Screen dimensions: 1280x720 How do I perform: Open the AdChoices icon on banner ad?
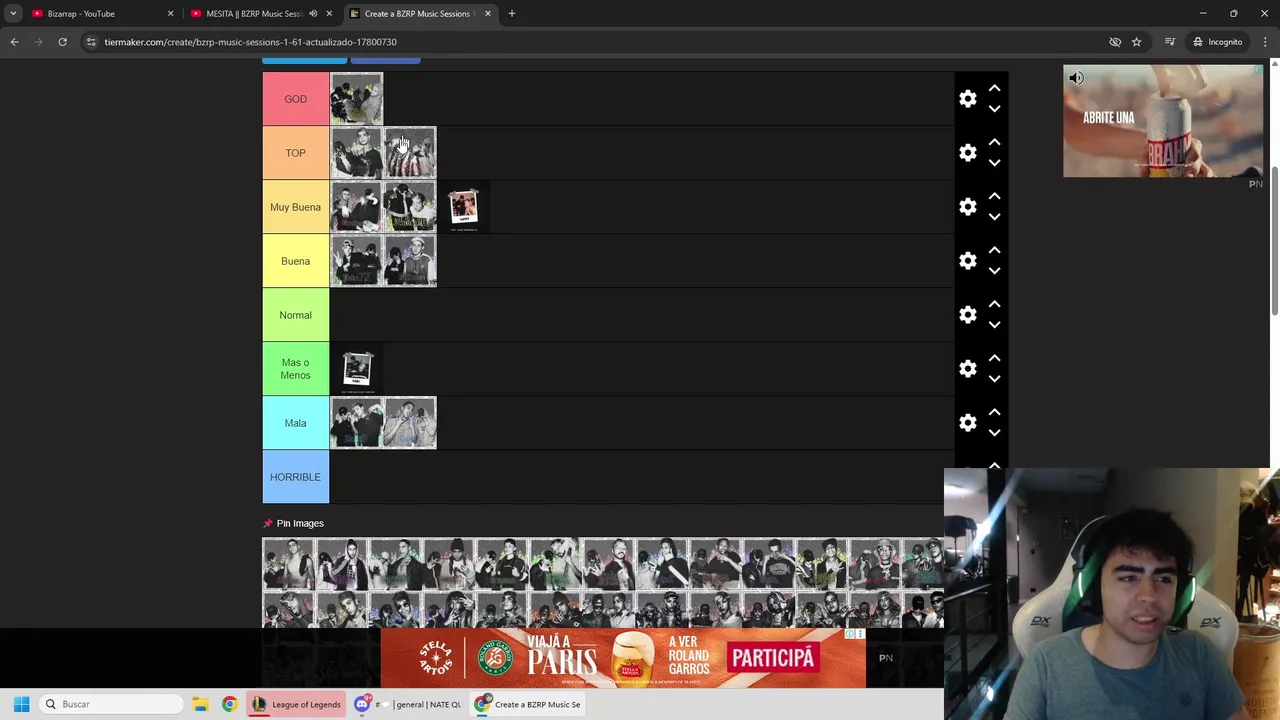pyautogui.click(x=850, y=634)
